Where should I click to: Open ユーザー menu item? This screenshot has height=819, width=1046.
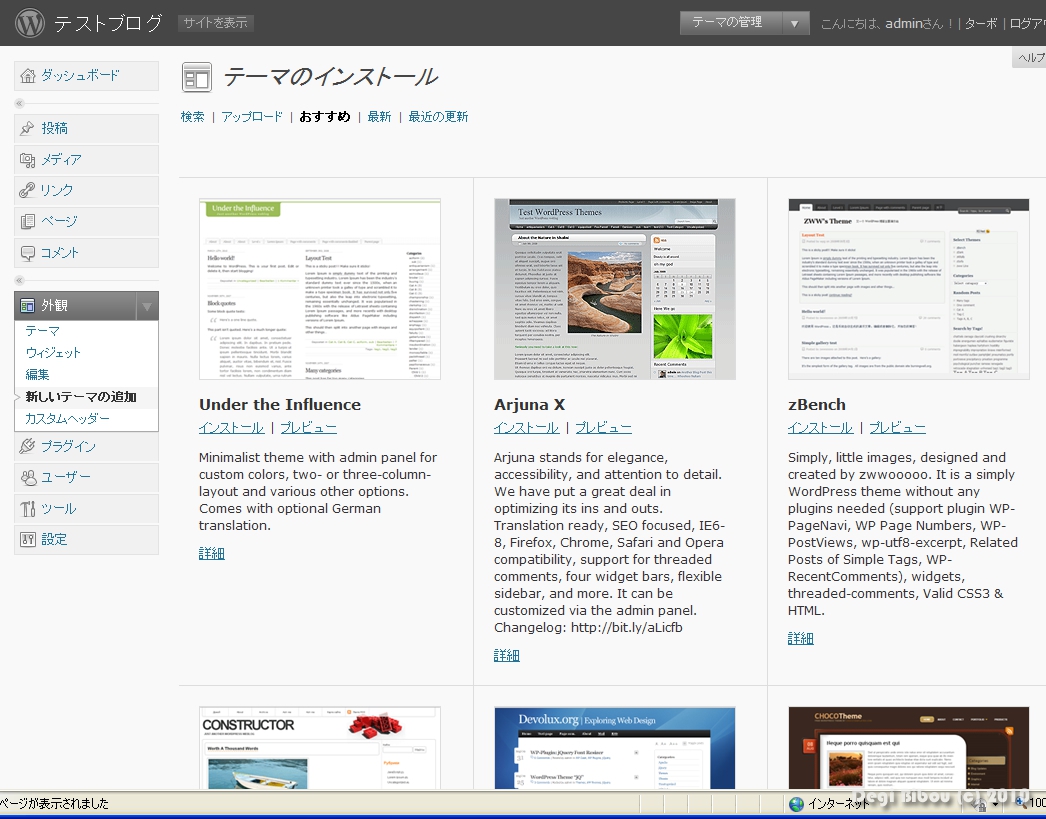(86, 477)
